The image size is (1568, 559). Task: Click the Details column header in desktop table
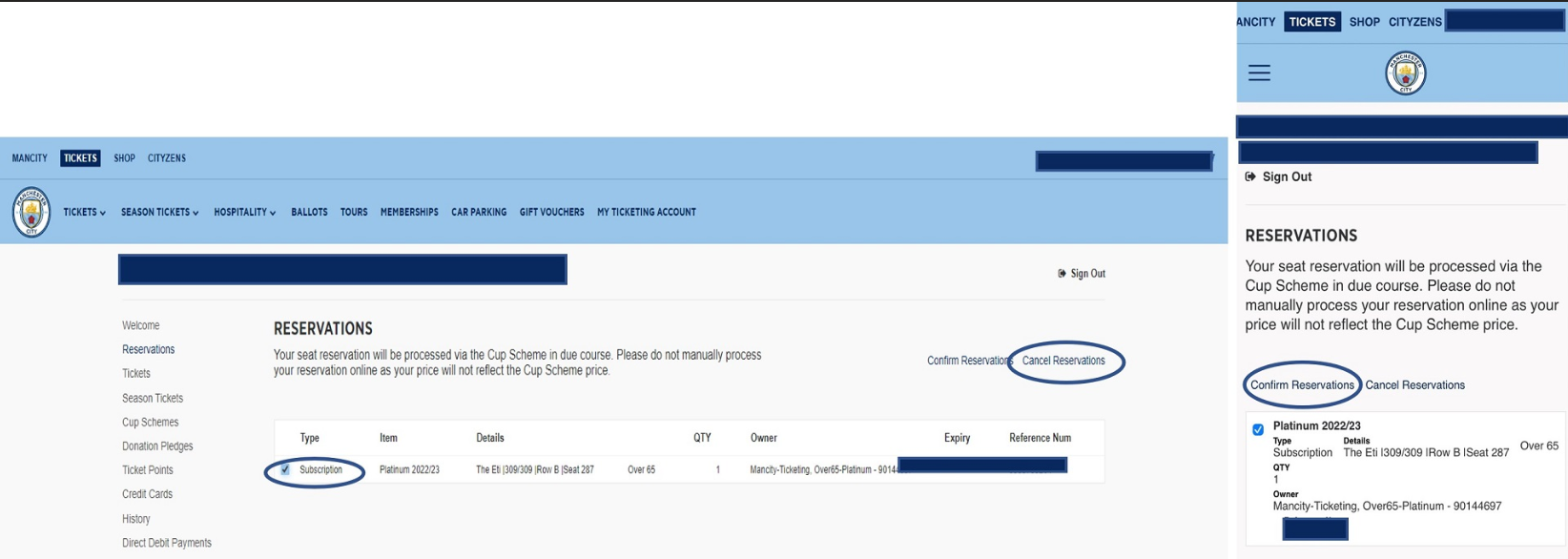pos(490,438)
